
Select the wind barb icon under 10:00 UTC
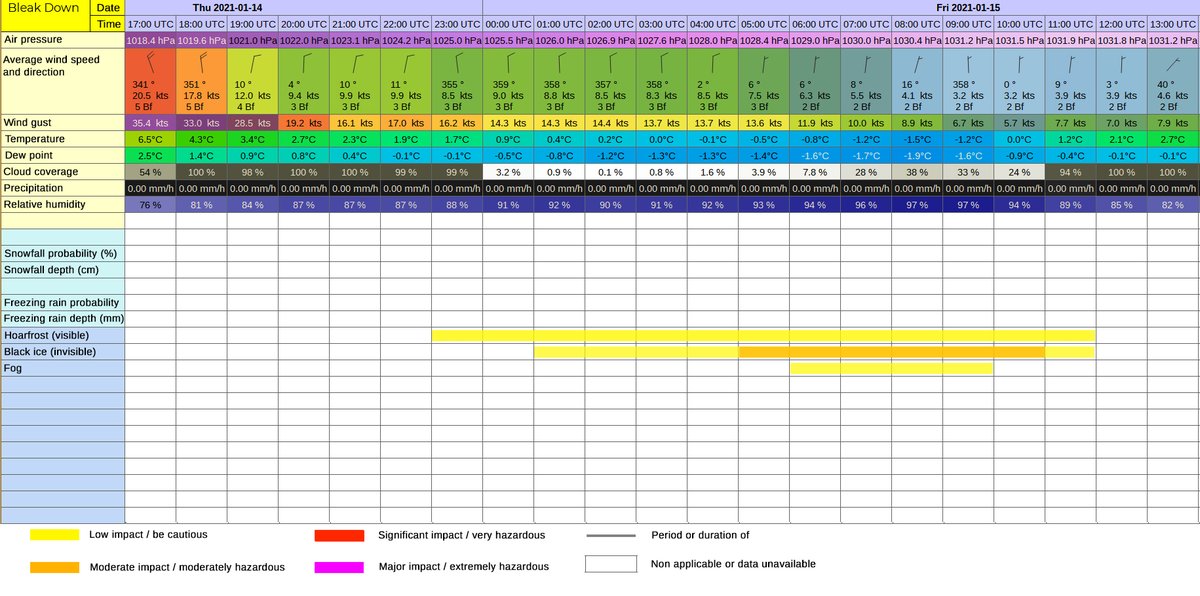point(1019,66)
